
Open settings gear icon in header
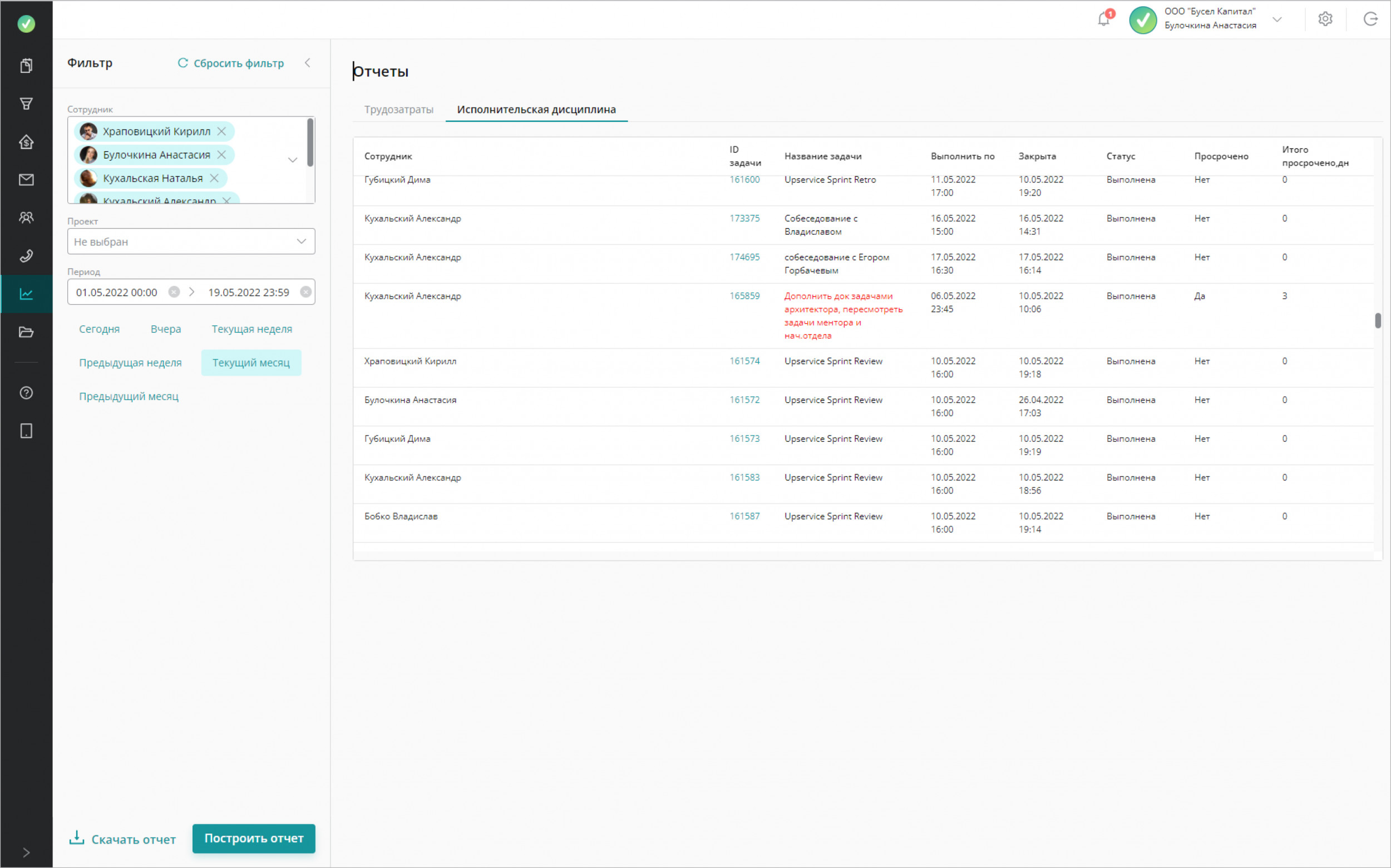[1324, 19]
